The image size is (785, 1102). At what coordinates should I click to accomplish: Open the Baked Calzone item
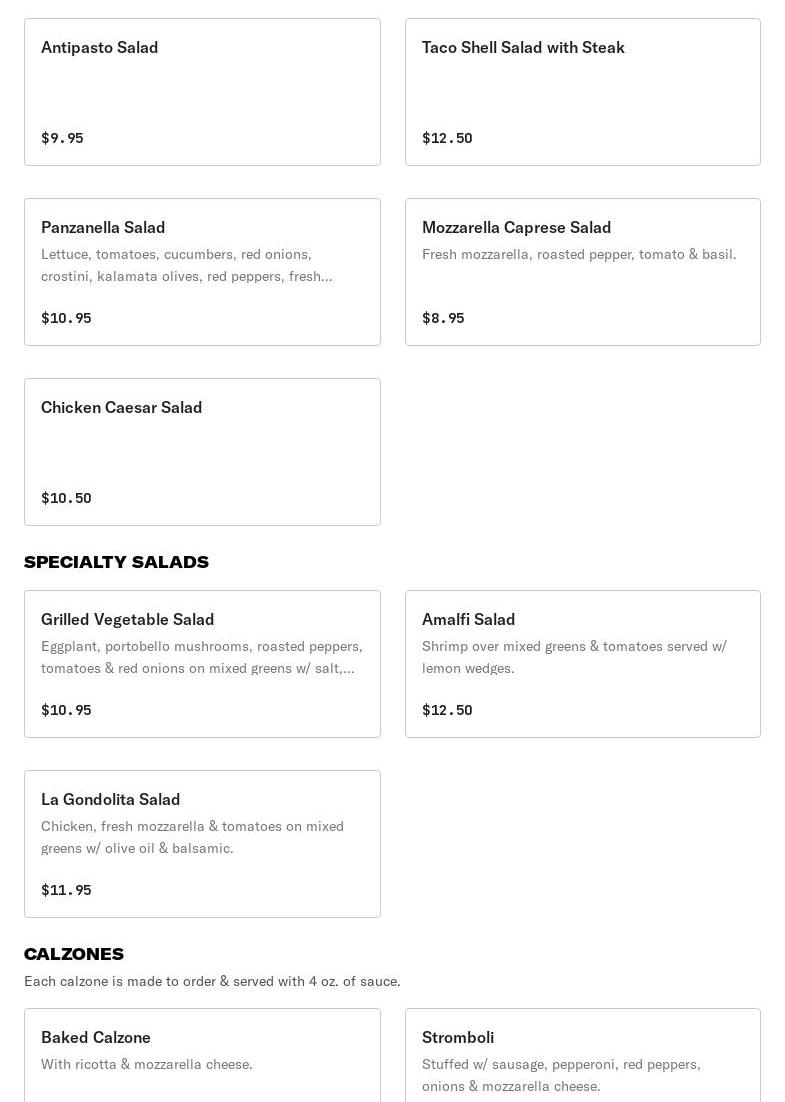point(96,1038)
